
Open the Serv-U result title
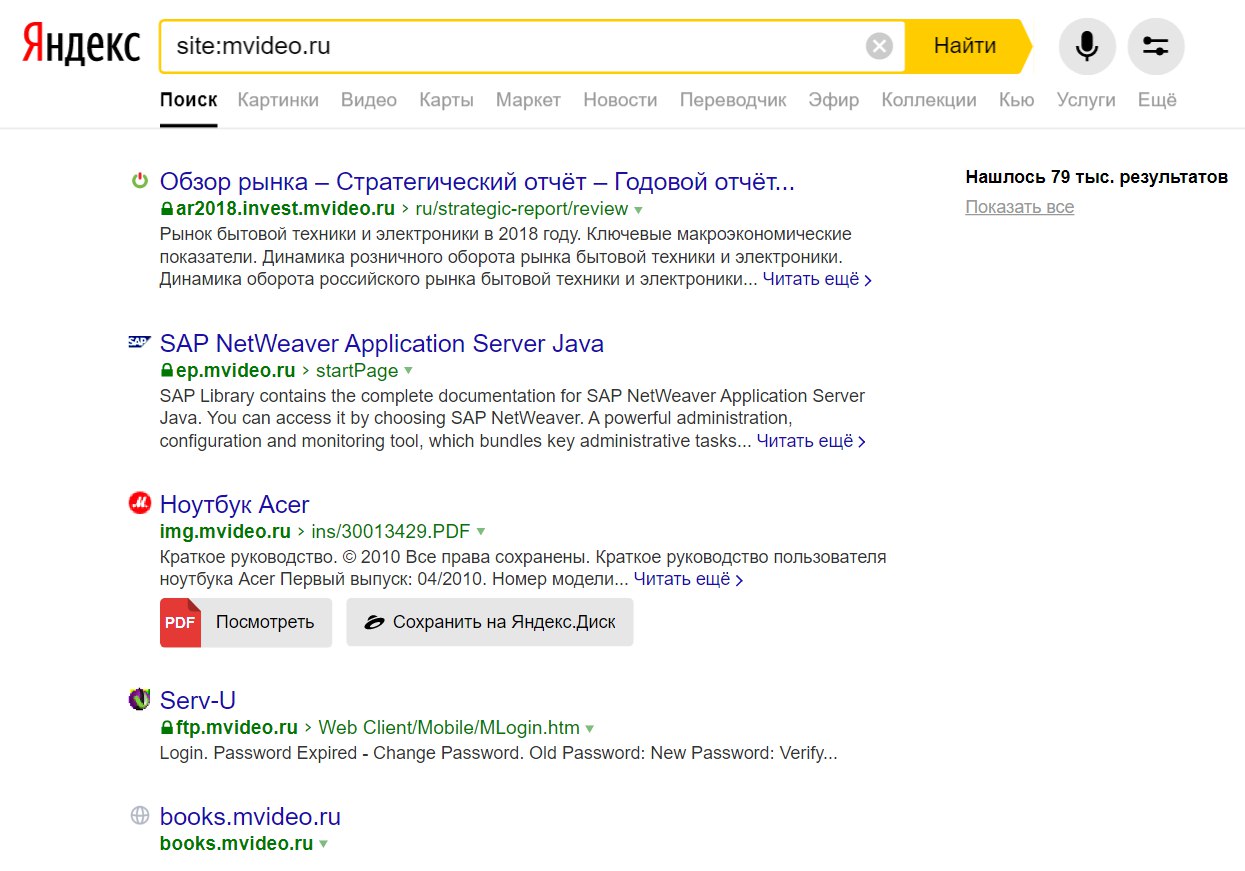[x=198, y=700]
